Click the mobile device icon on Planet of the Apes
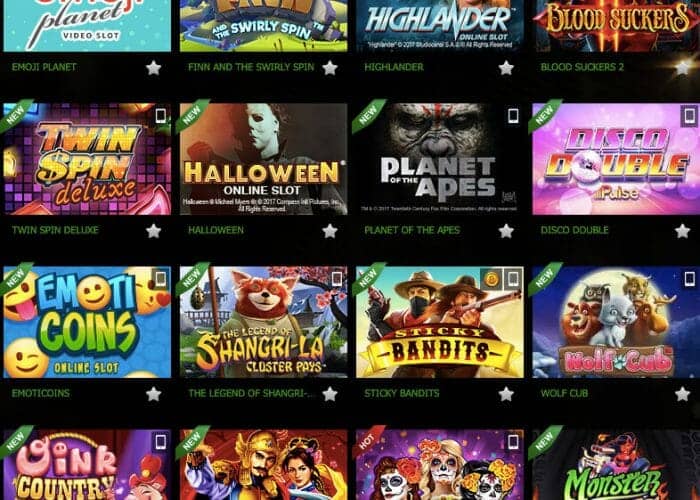 513,116
